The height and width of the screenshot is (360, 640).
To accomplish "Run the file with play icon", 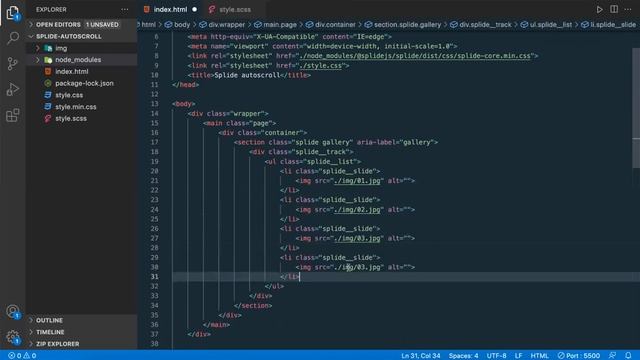I will [599, 9].
